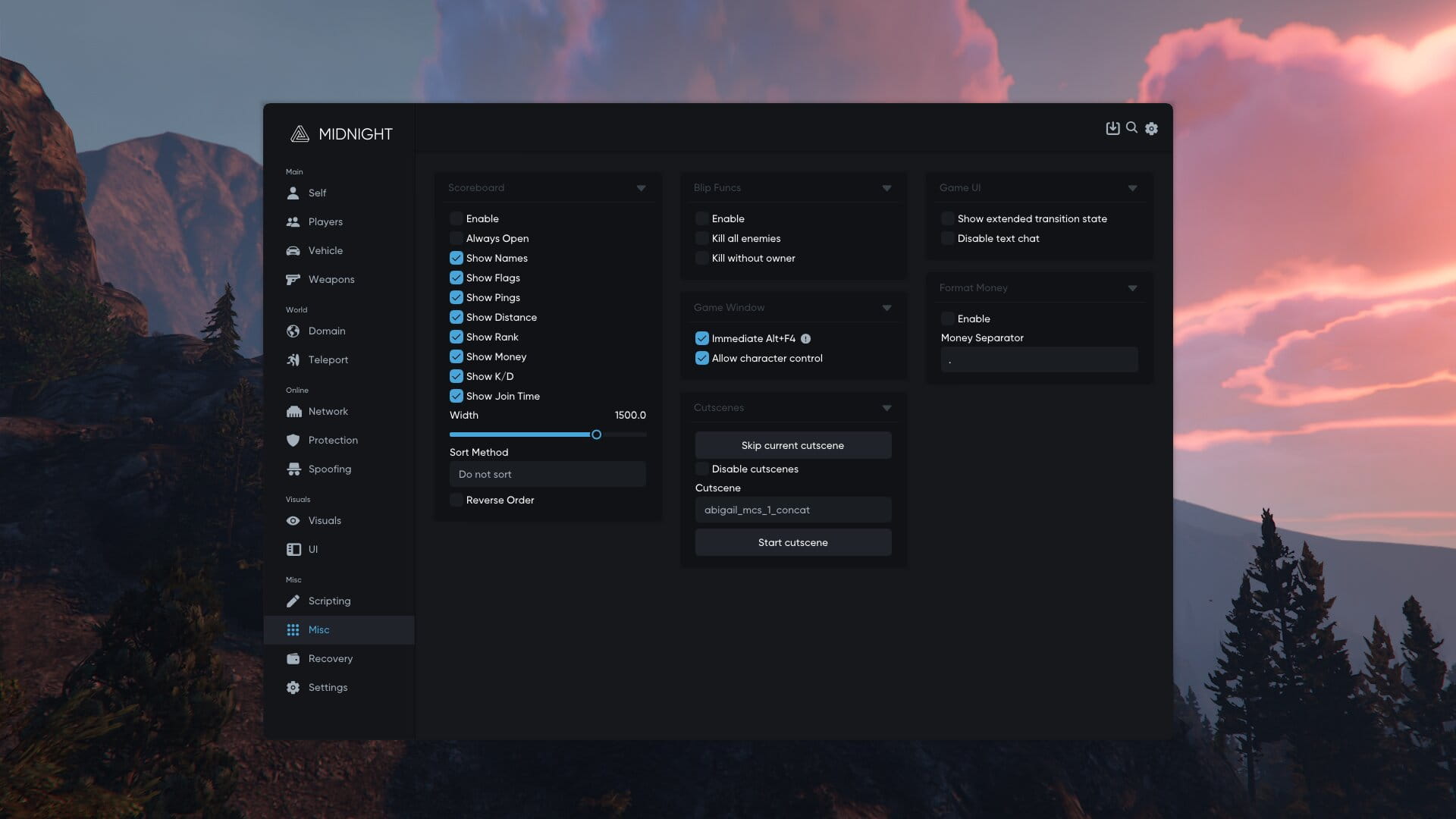Screen dimensions: 1456x819
Task: Switch to the Recovery menu item
Action: coord(330,659)
